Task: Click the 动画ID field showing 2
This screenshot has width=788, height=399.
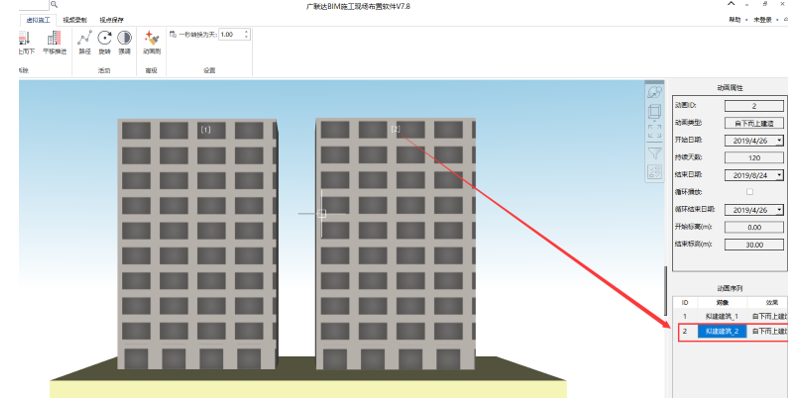Action: tap(754, 106)
